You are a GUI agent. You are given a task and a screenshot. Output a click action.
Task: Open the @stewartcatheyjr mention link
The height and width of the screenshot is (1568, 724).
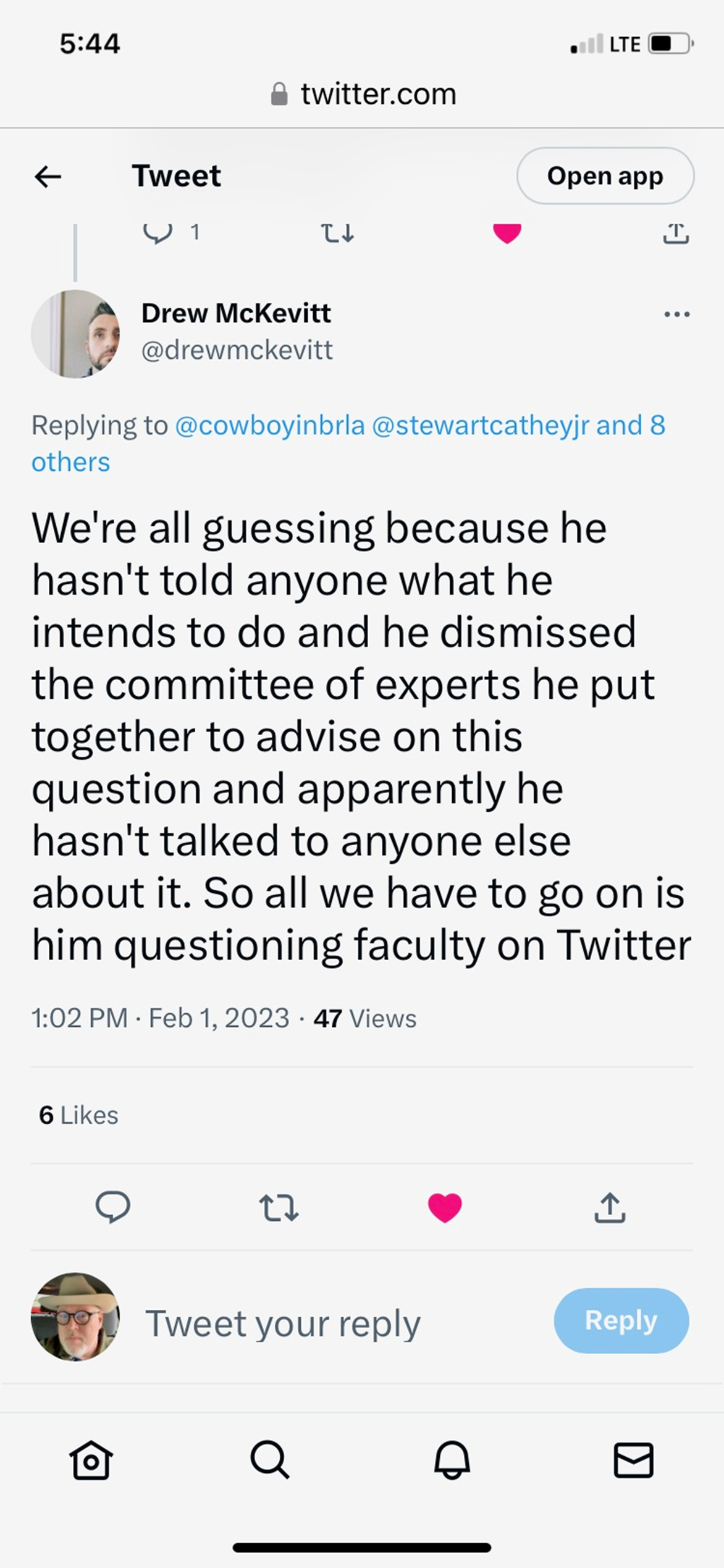(480, 426)
